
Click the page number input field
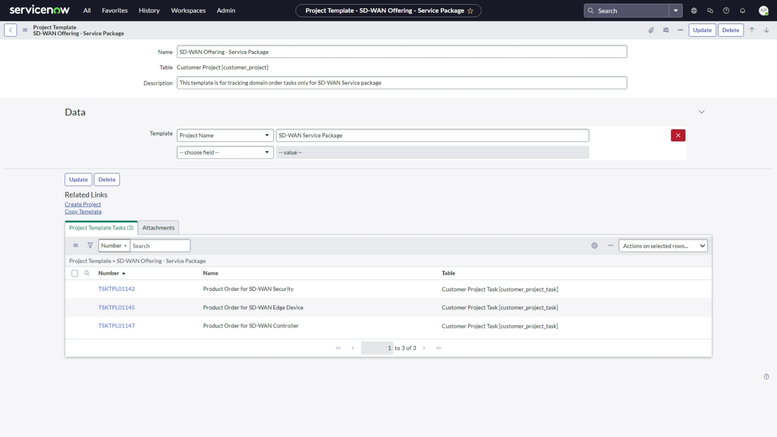pyautogui.click(x=377, y=348)
